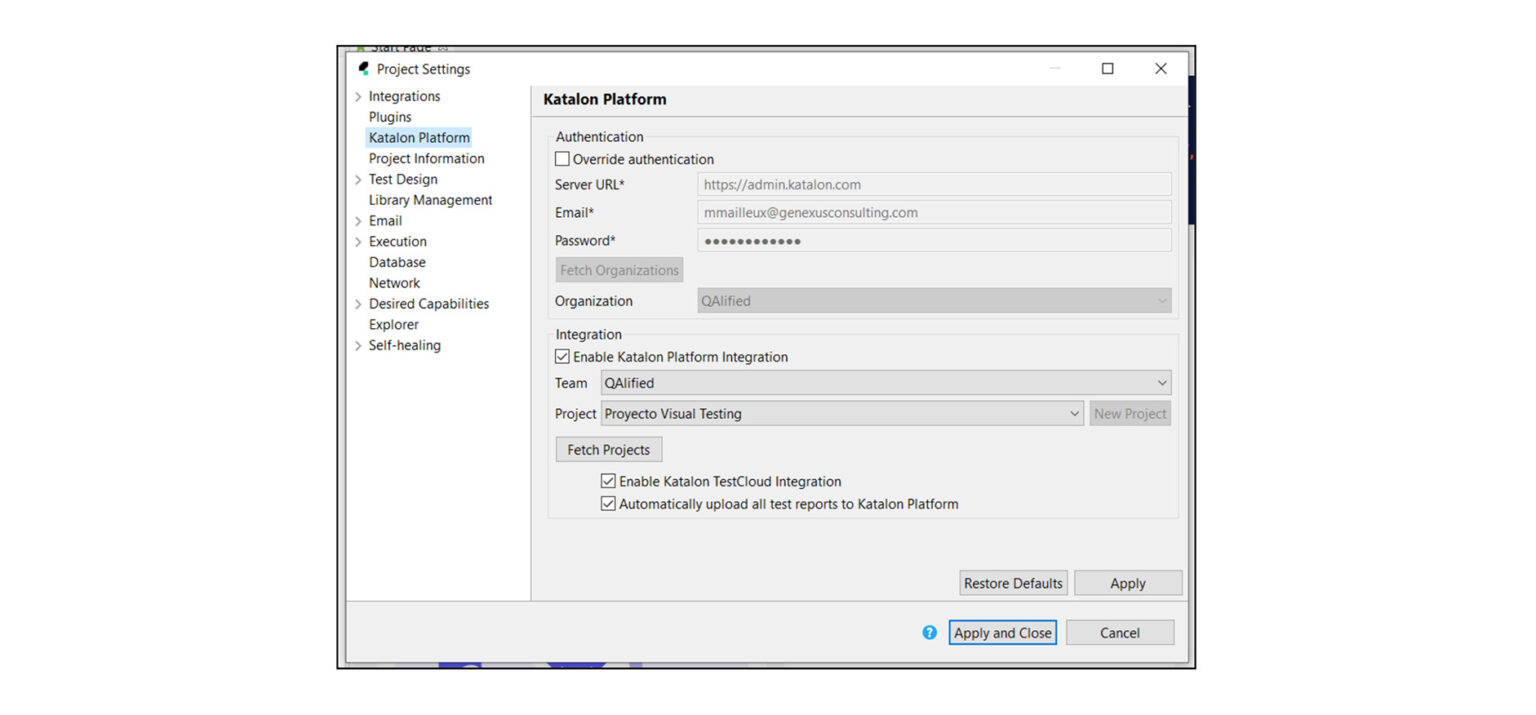The height and width of the screenshot is (715, 1536).
Task: Expand the Integrations tree node
Action: 359,96
